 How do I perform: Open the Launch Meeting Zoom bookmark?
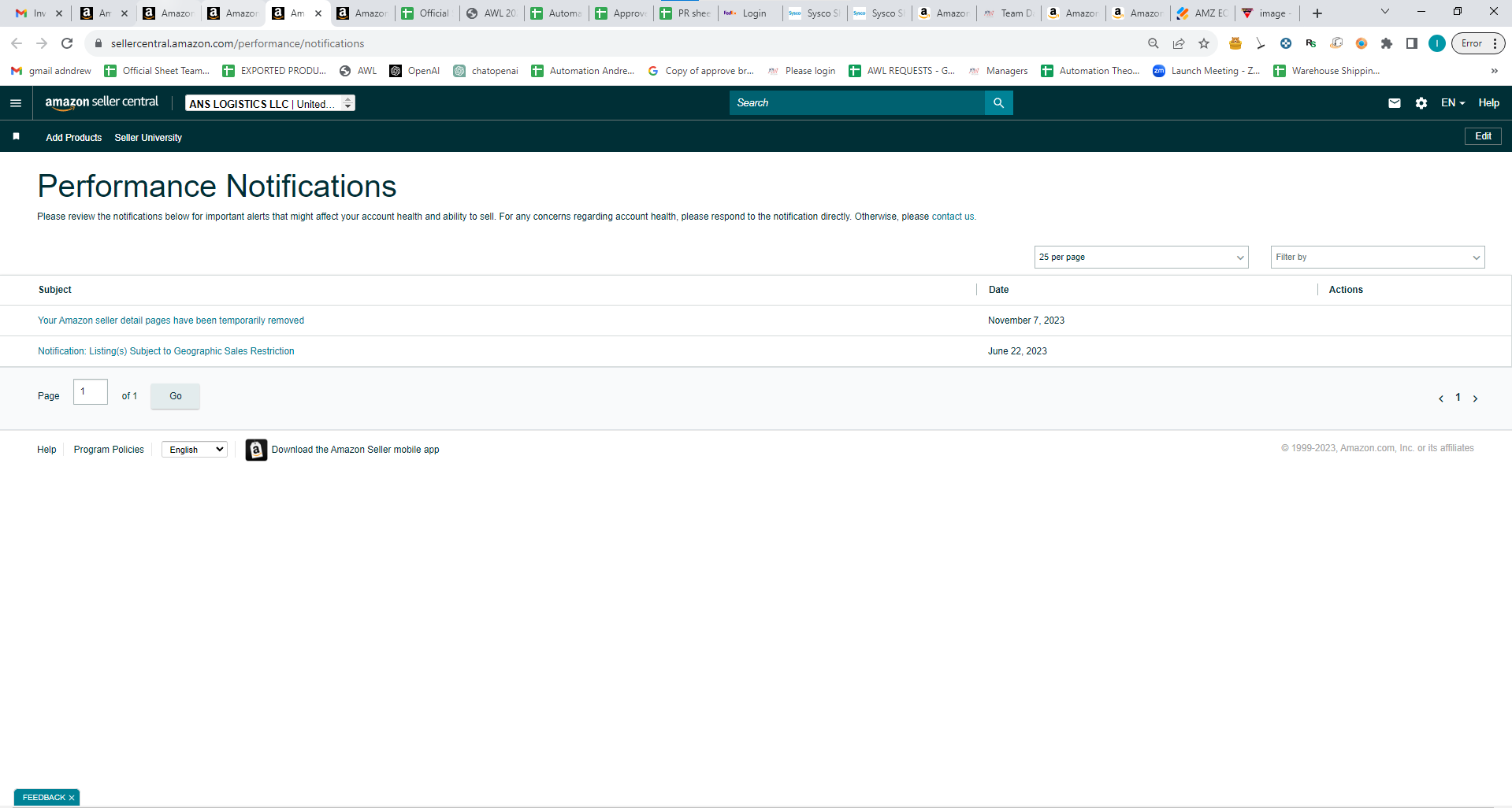1206,71
